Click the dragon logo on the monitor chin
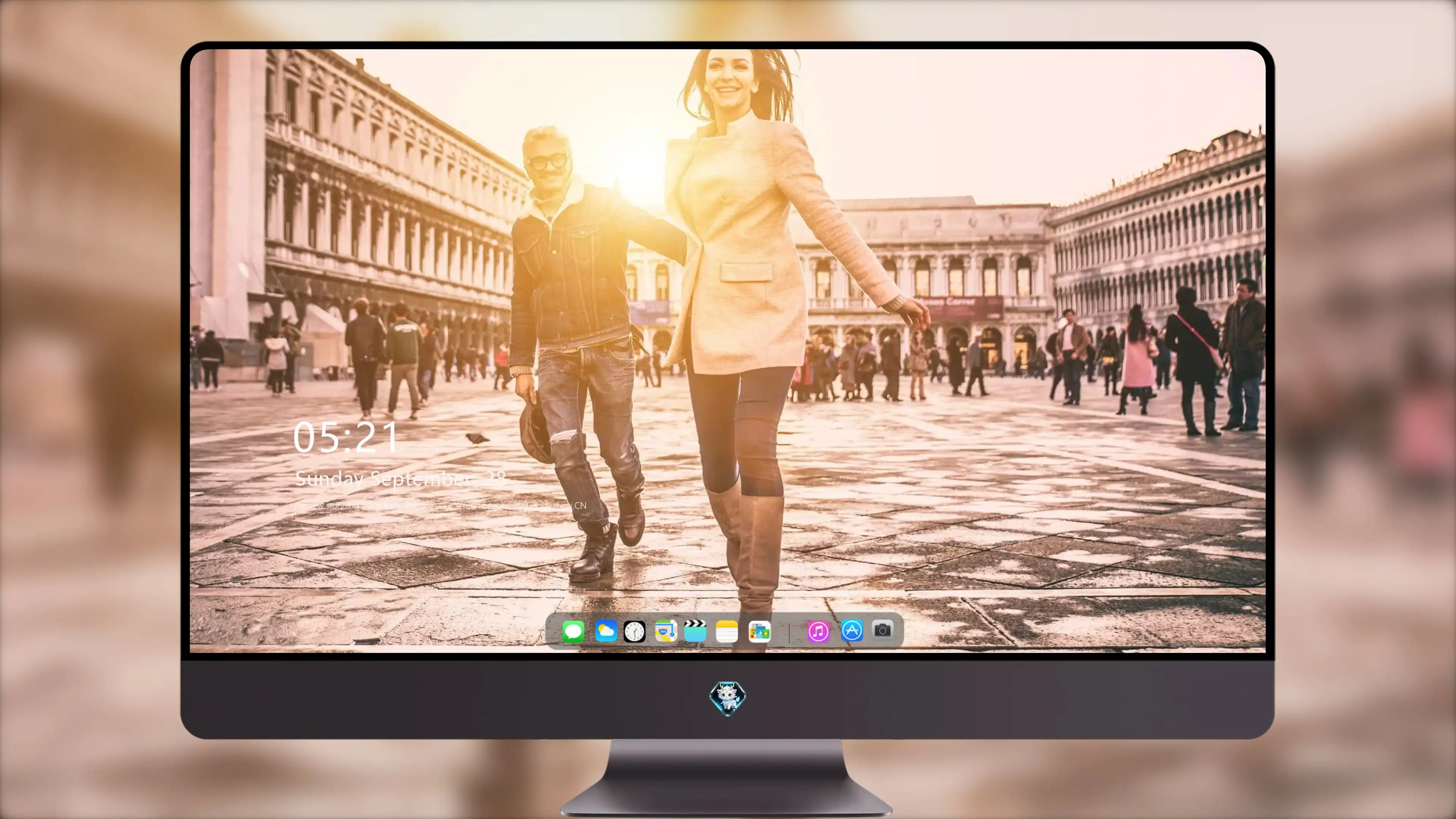 pyautogui.click(x=728, y=698)
